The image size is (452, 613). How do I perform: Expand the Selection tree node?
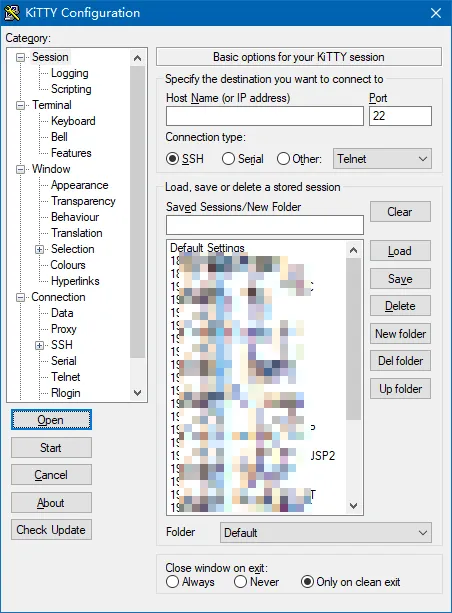tap(39, 249)
